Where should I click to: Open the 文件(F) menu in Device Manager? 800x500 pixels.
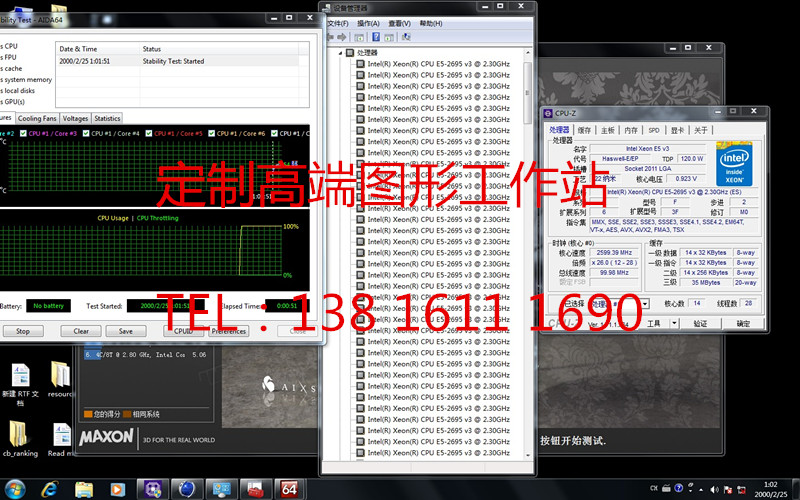[338, 23]
